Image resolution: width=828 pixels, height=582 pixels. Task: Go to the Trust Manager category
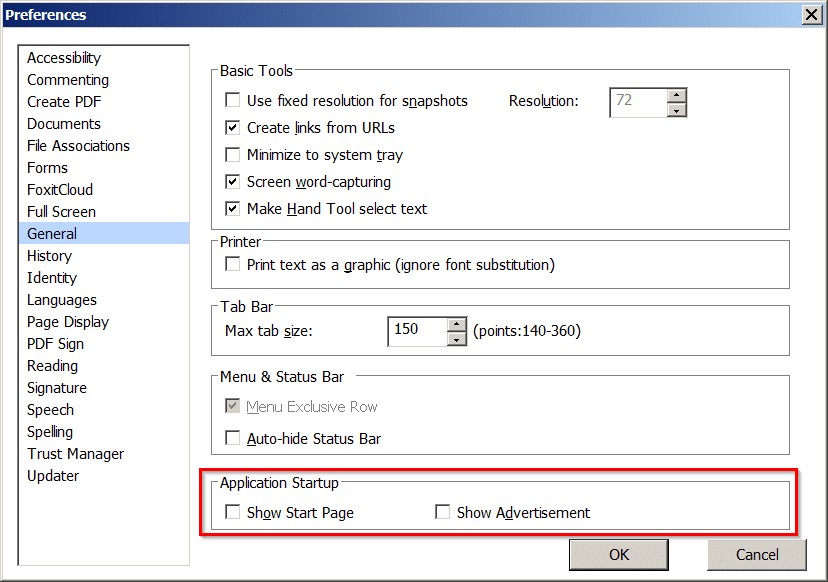click(76, 454)
